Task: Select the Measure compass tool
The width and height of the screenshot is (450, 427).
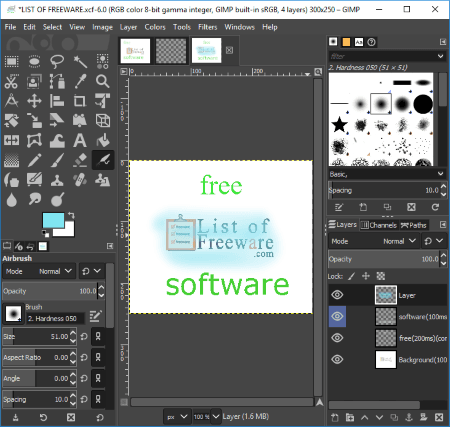Action: (12, 101)
